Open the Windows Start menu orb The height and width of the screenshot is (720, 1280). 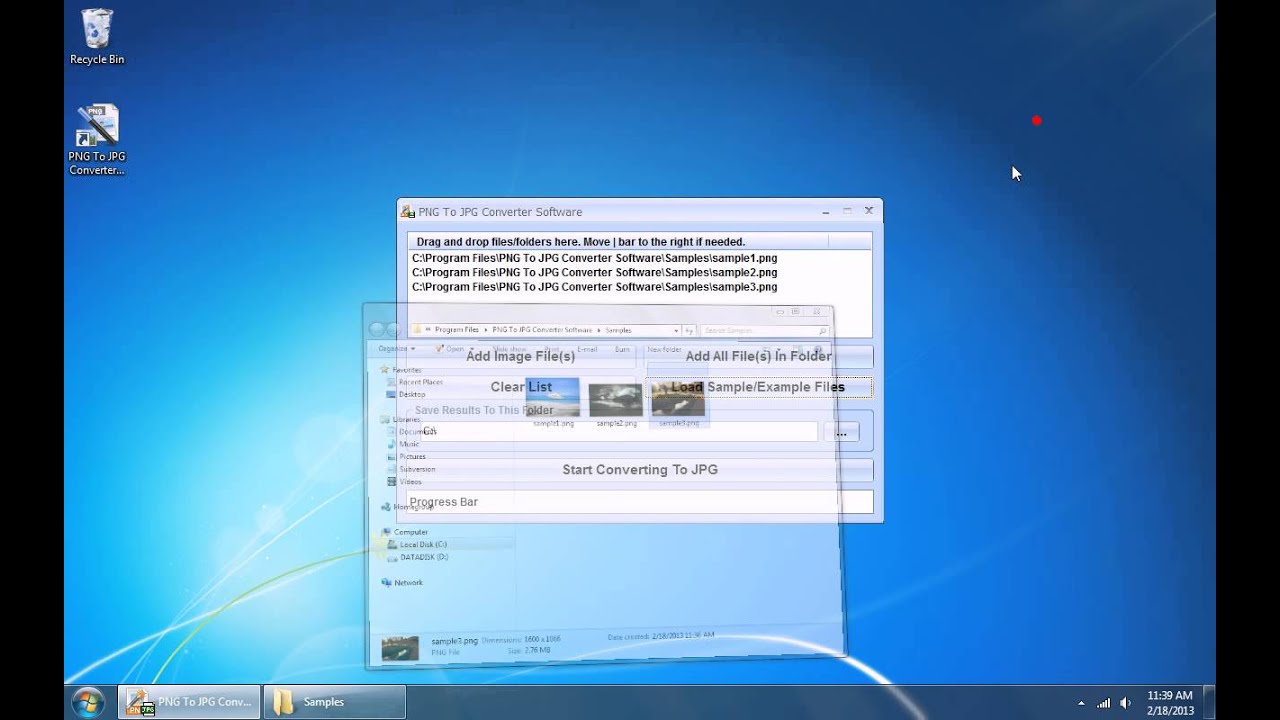[88, 702]
